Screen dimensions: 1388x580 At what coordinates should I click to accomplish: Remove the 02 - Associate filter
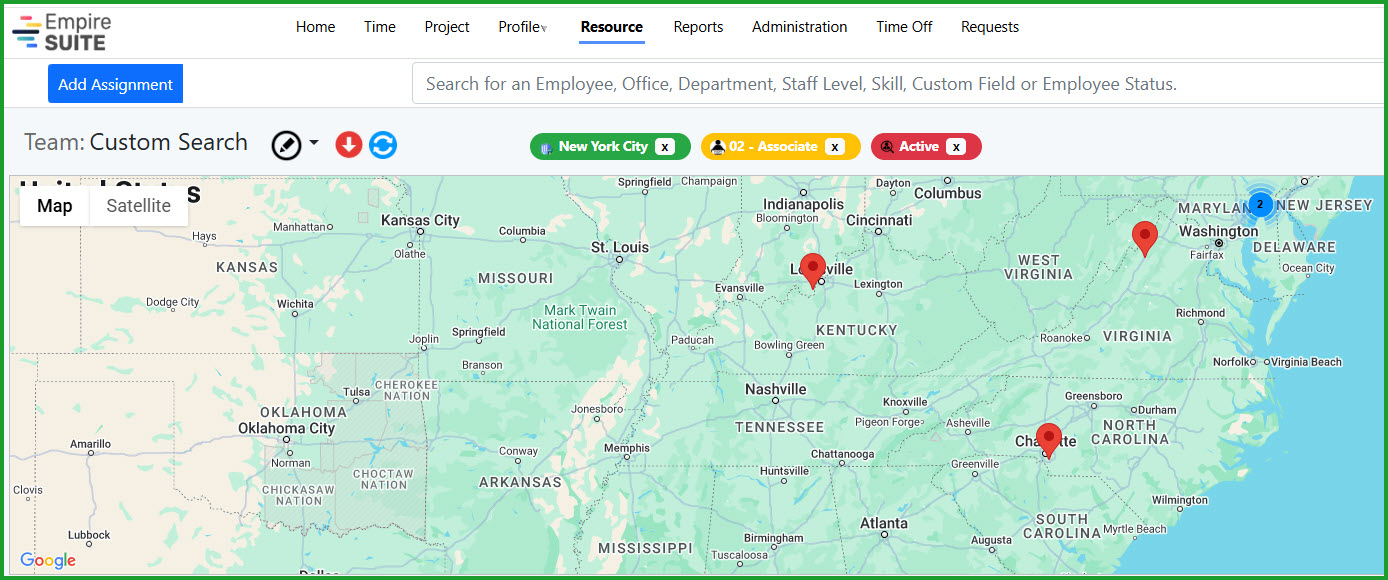tap(835, 147)
